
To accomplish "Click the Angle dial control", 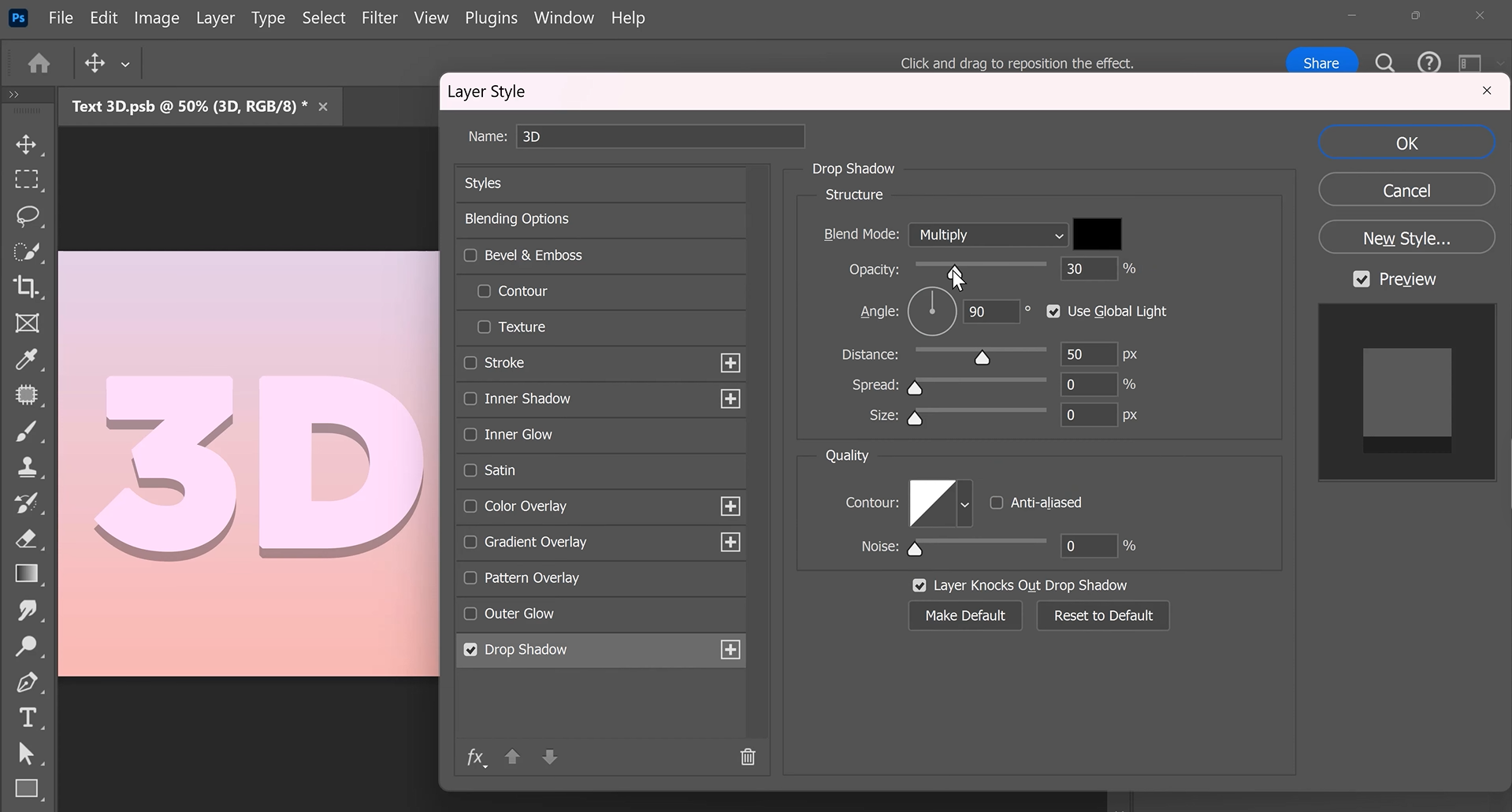I will (932, 312).
